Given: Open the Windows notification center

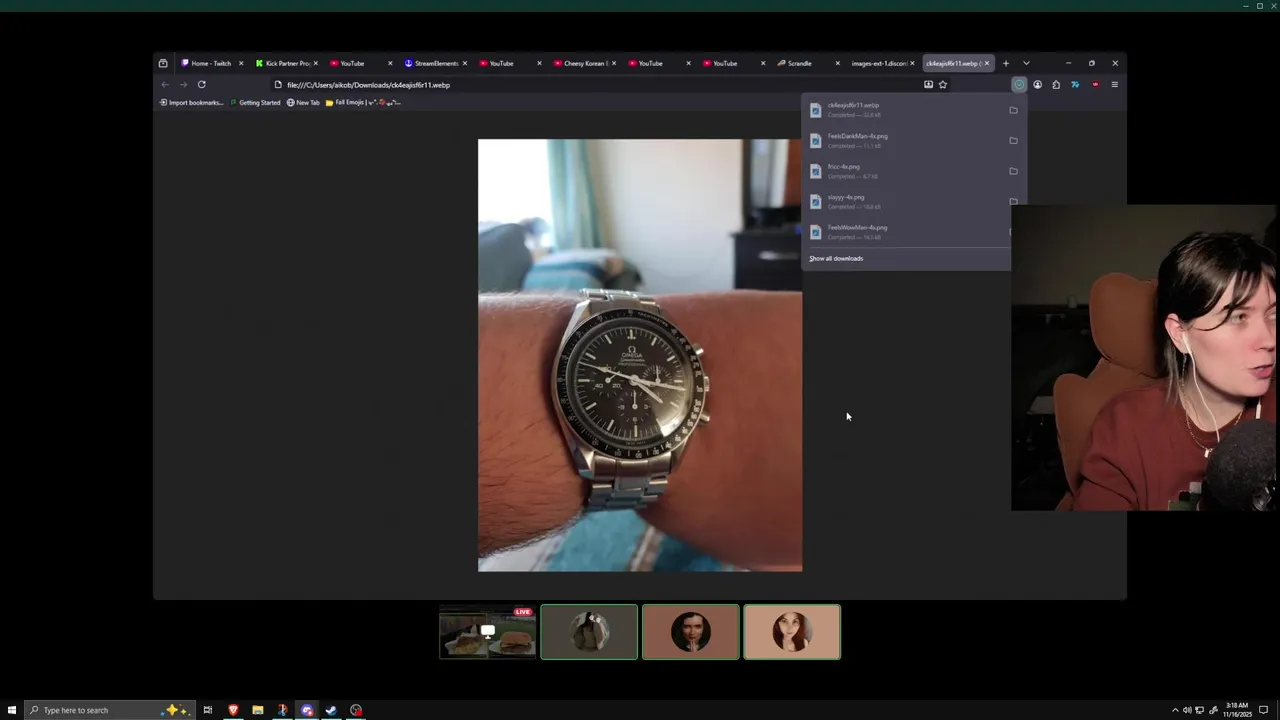Looking at the screenshot, I should (1263, 710).
